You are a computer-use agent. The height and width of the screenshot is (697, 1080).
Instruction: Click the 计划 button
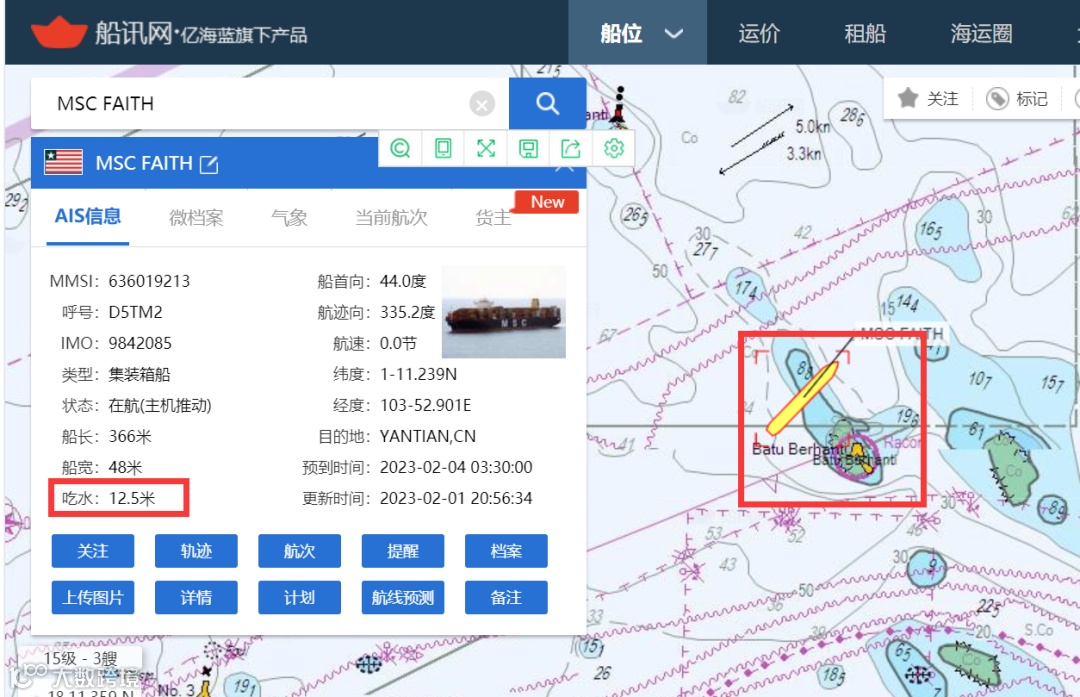coord(300,597)
